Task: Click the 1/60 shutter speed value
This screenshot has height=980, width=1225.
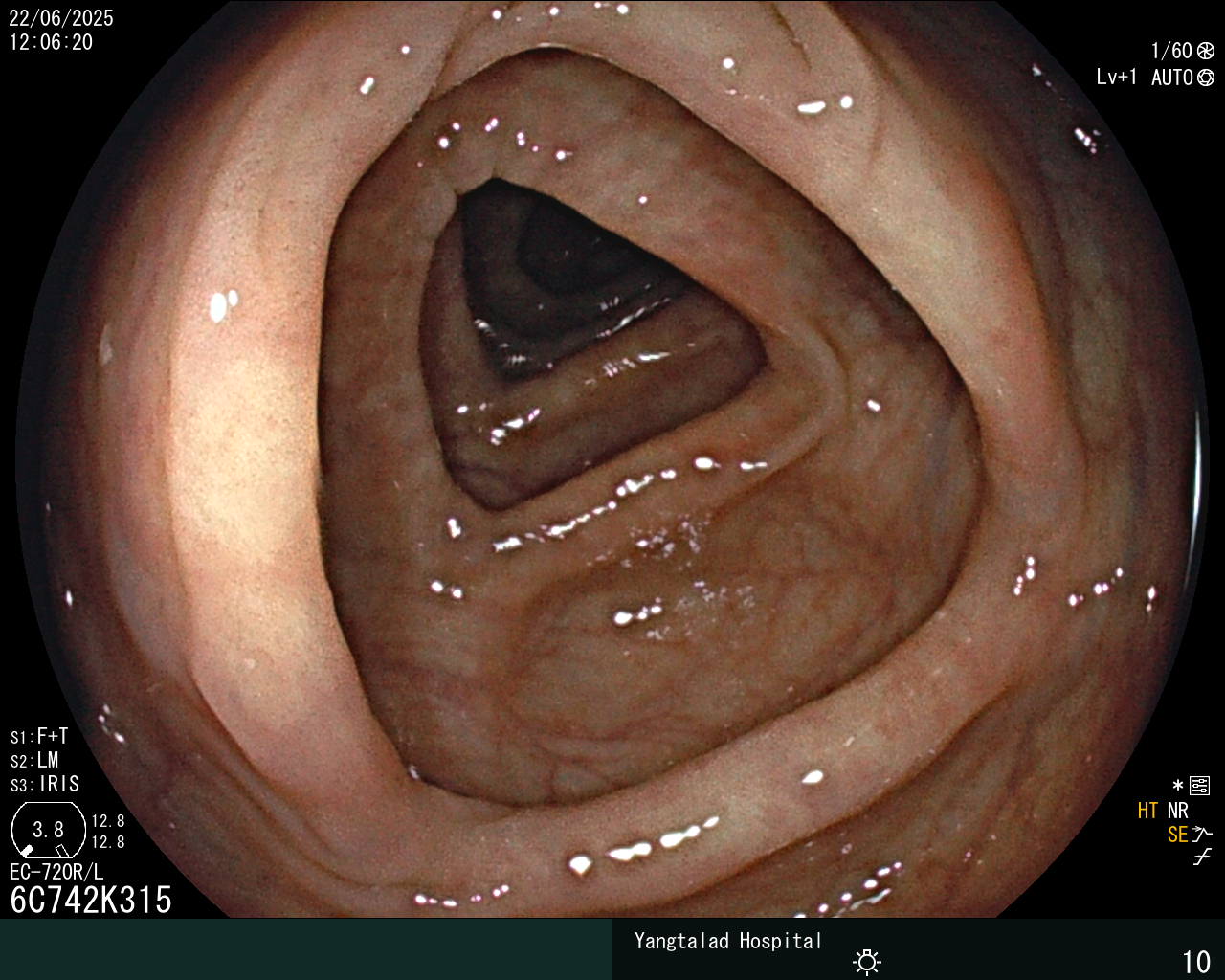Action: click(1171, 51)
